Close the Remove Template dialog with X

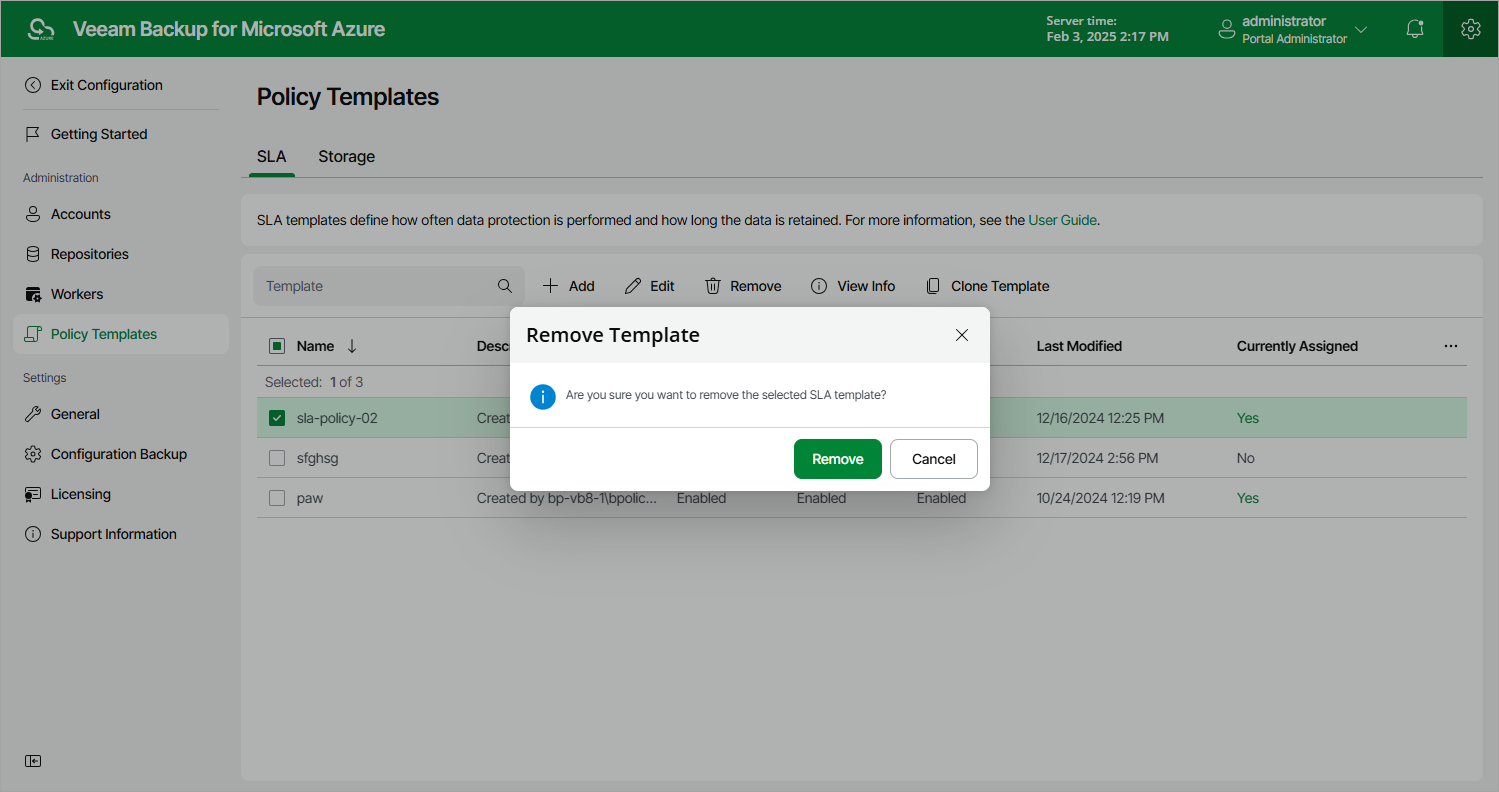pyautogui.click(x=962, y=335)
